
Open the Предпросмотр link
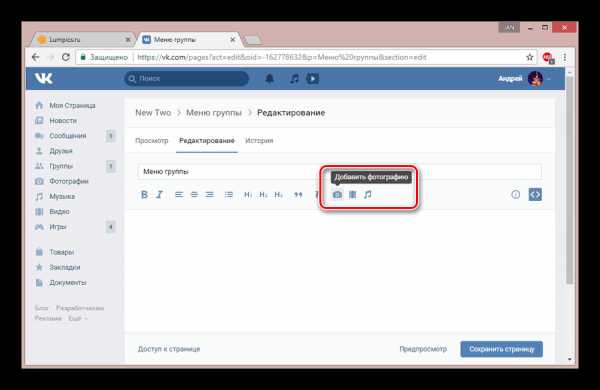[x=423, y=349]
